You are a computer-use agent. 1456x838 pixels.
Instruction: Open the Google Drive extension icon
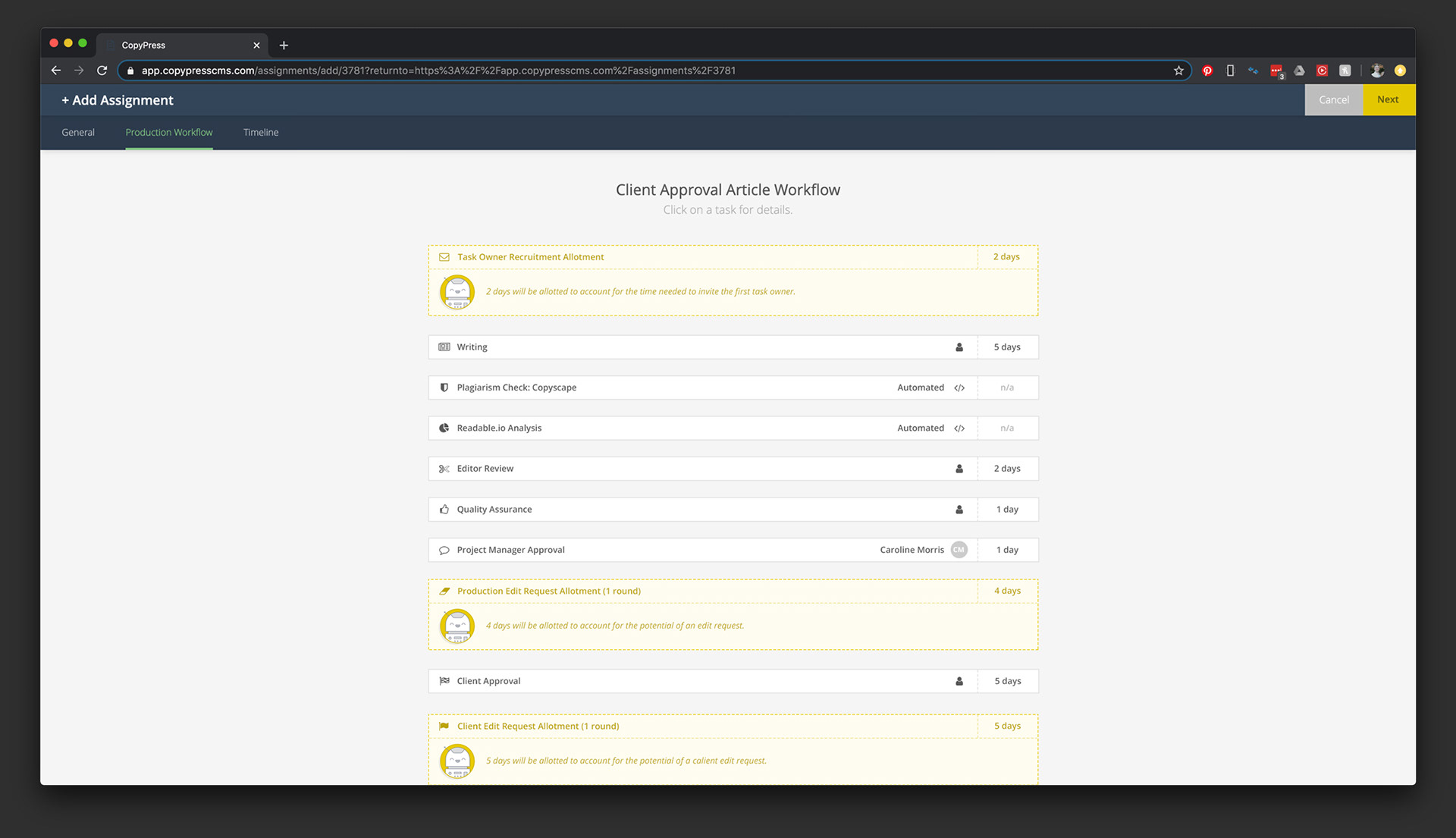point(1299,71)
